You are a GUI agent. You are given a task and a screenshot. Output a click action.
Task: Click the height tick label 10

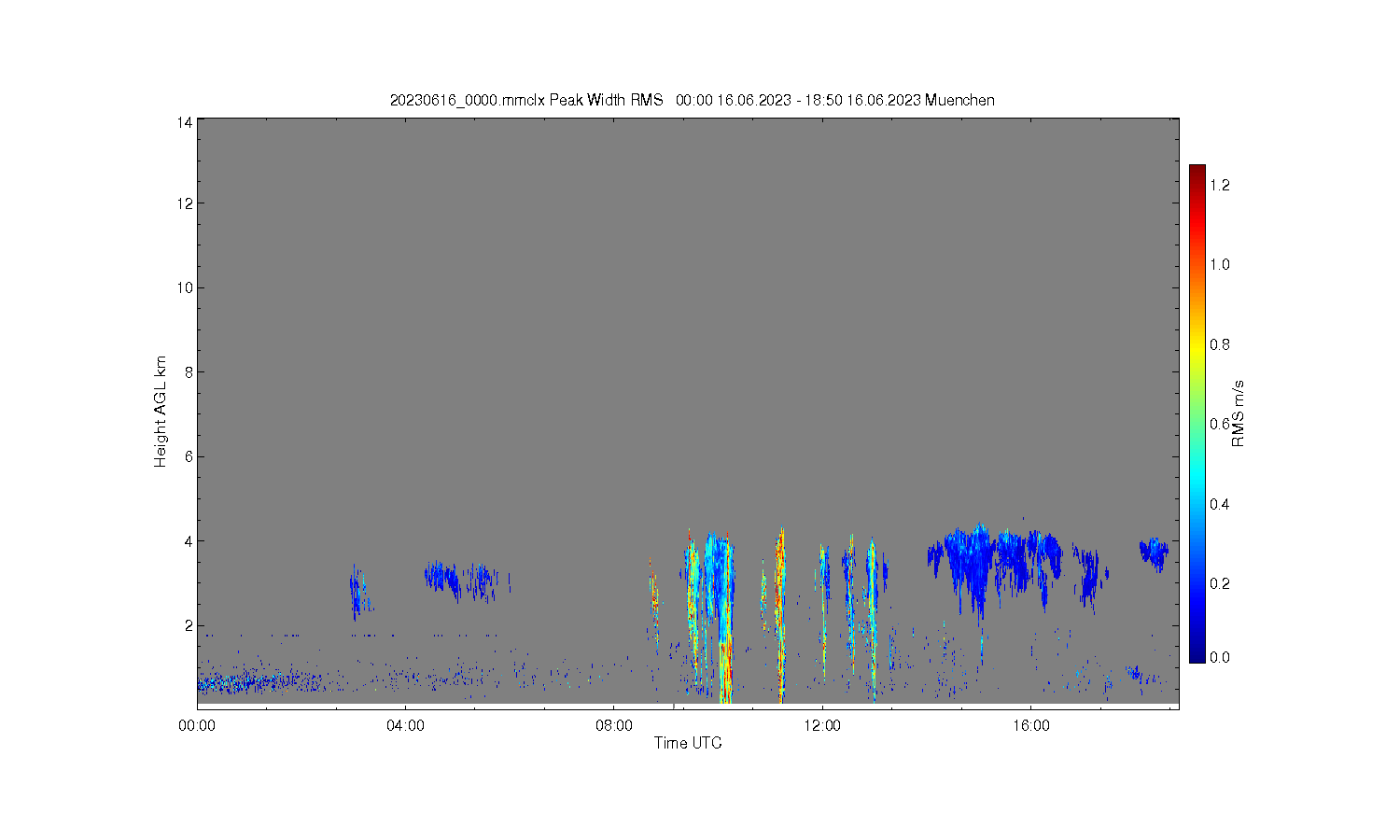[x=185, y=287]
